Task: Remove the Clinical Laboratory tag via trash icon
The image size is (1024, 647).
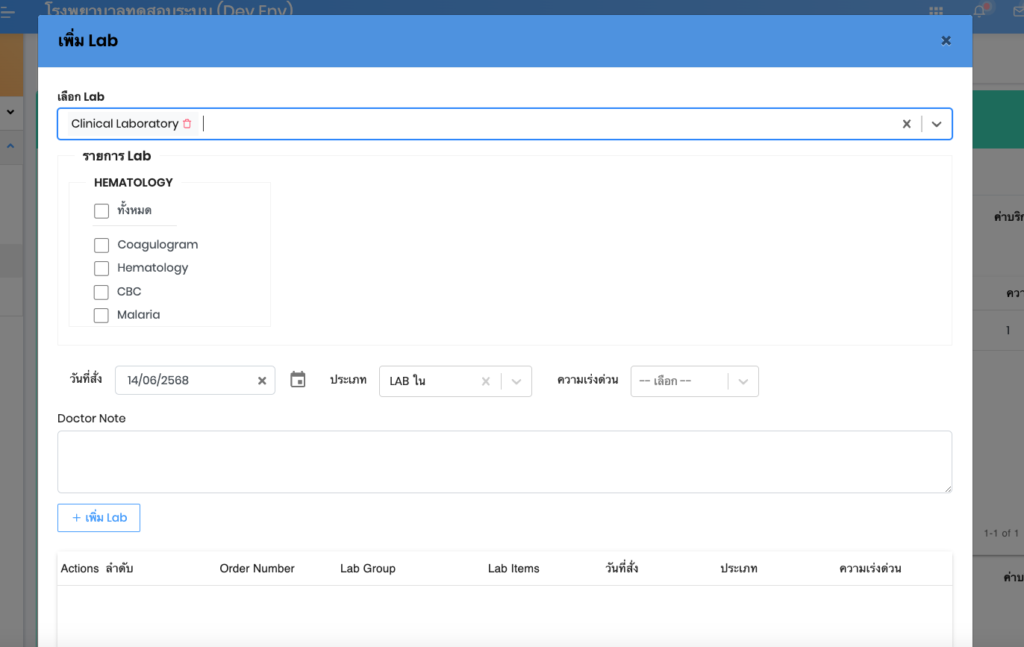Action: (x=187, y=124)
